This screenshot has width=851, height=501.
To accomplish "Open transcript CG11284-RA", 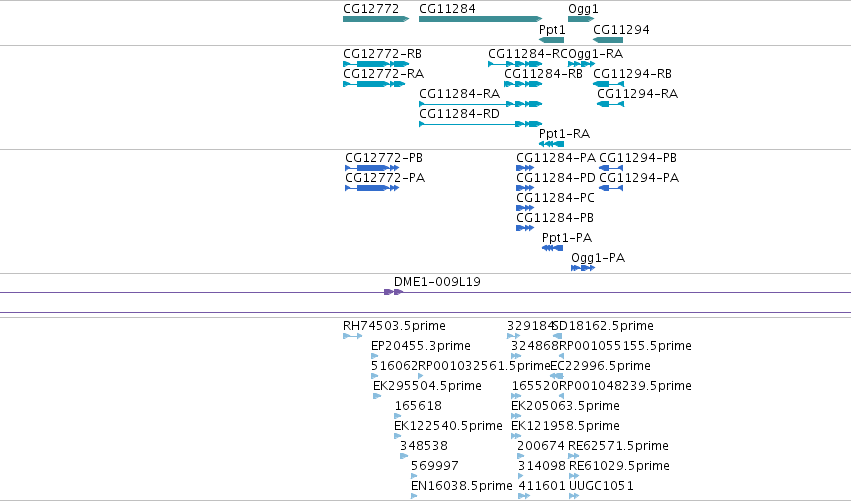I will pos(460,94).
